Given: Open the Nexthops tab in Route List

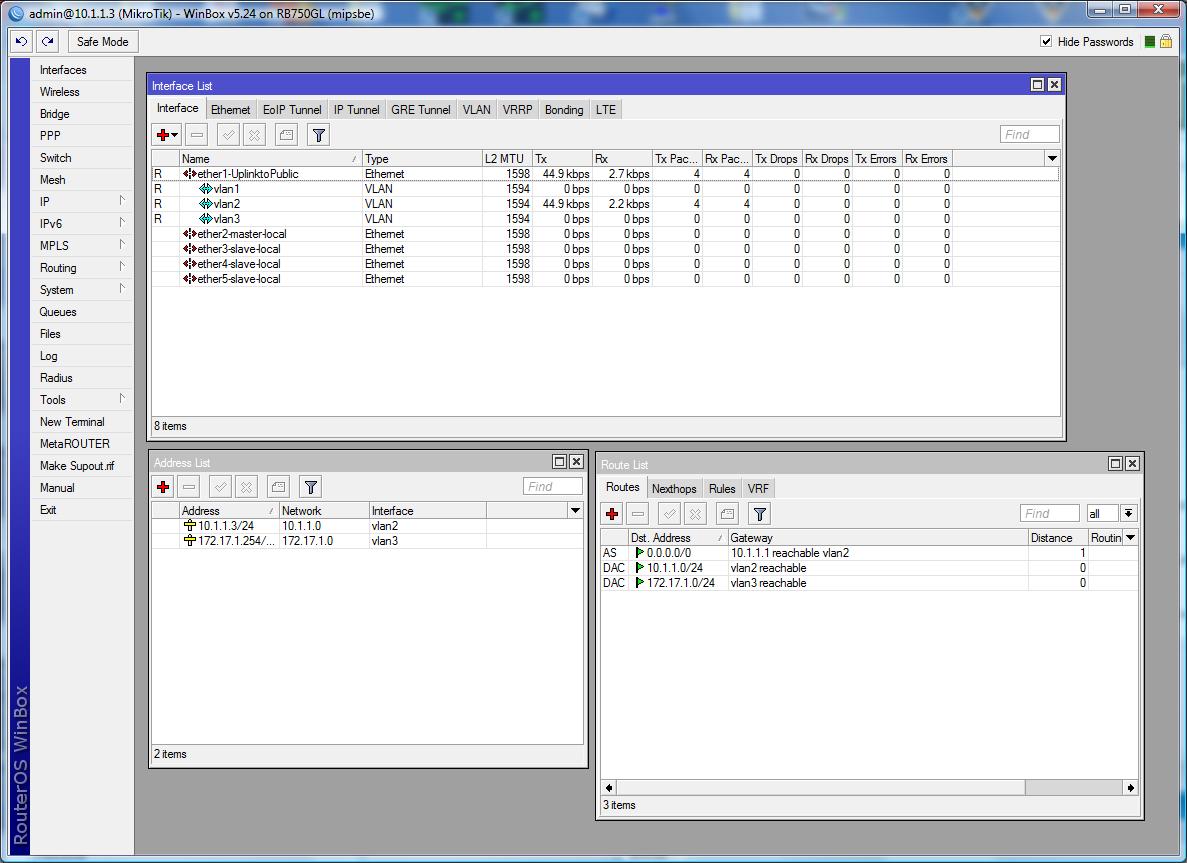Looking at the screenshot, I should click(674, 488).
